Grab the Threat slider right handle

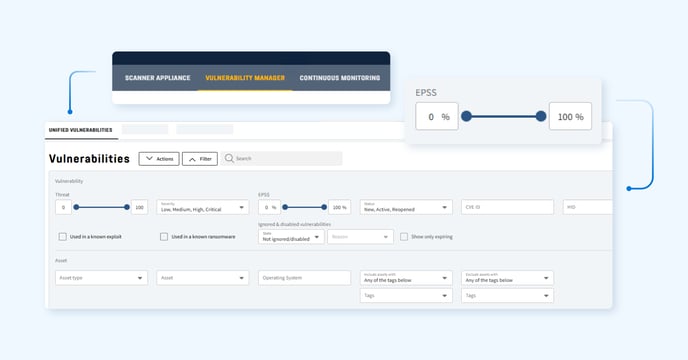pos(127,207)
